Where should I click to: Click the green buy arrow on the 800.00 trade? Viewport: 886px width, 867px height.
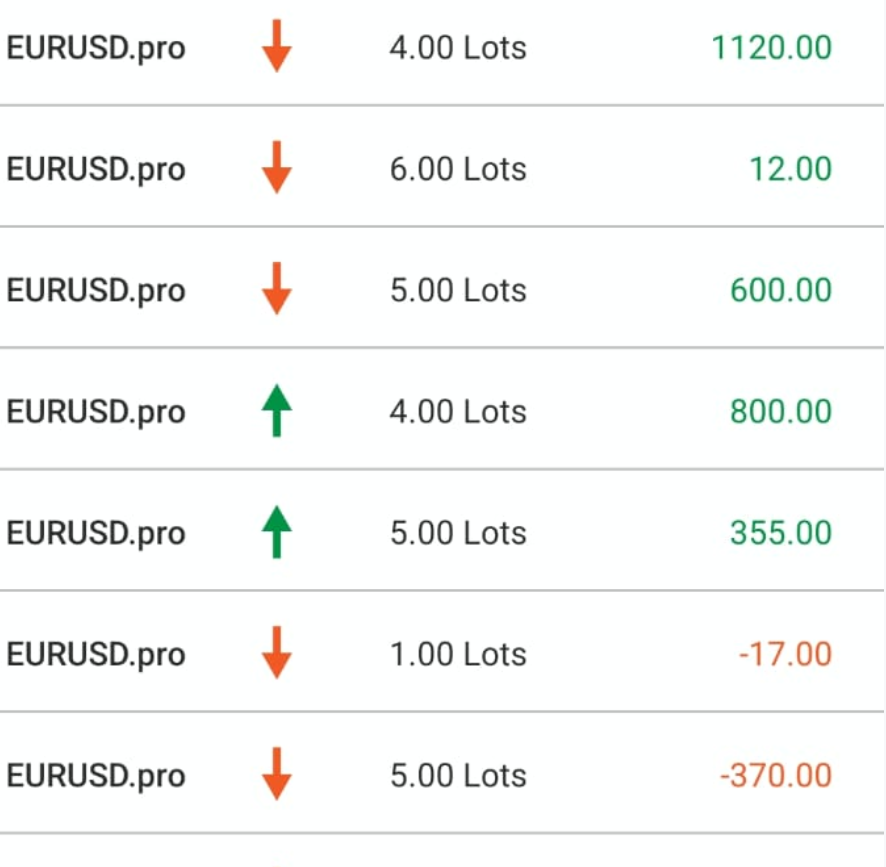tap(277, 412)
